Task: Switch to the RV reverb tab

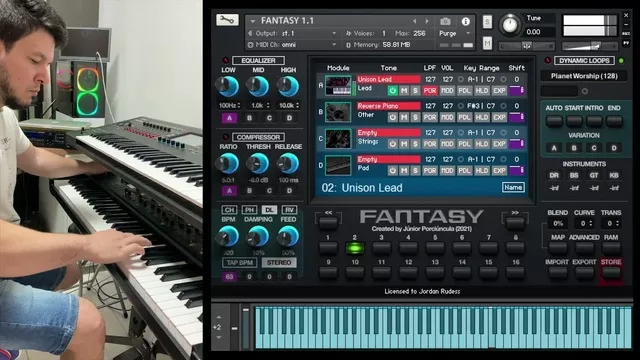Action: [x=289, y=209]
